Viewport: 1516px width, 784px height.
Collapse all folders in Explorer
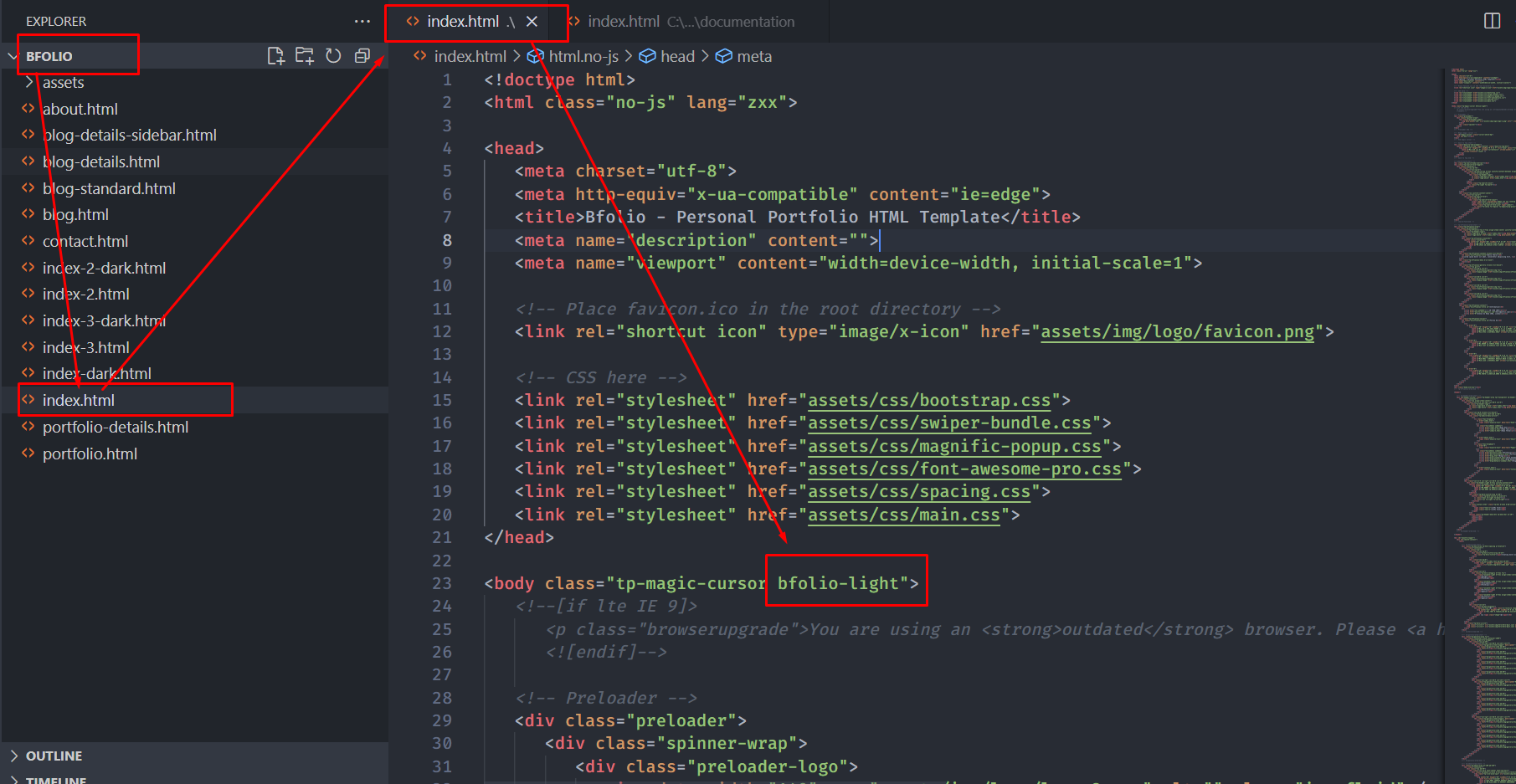(x=362, y=56)
